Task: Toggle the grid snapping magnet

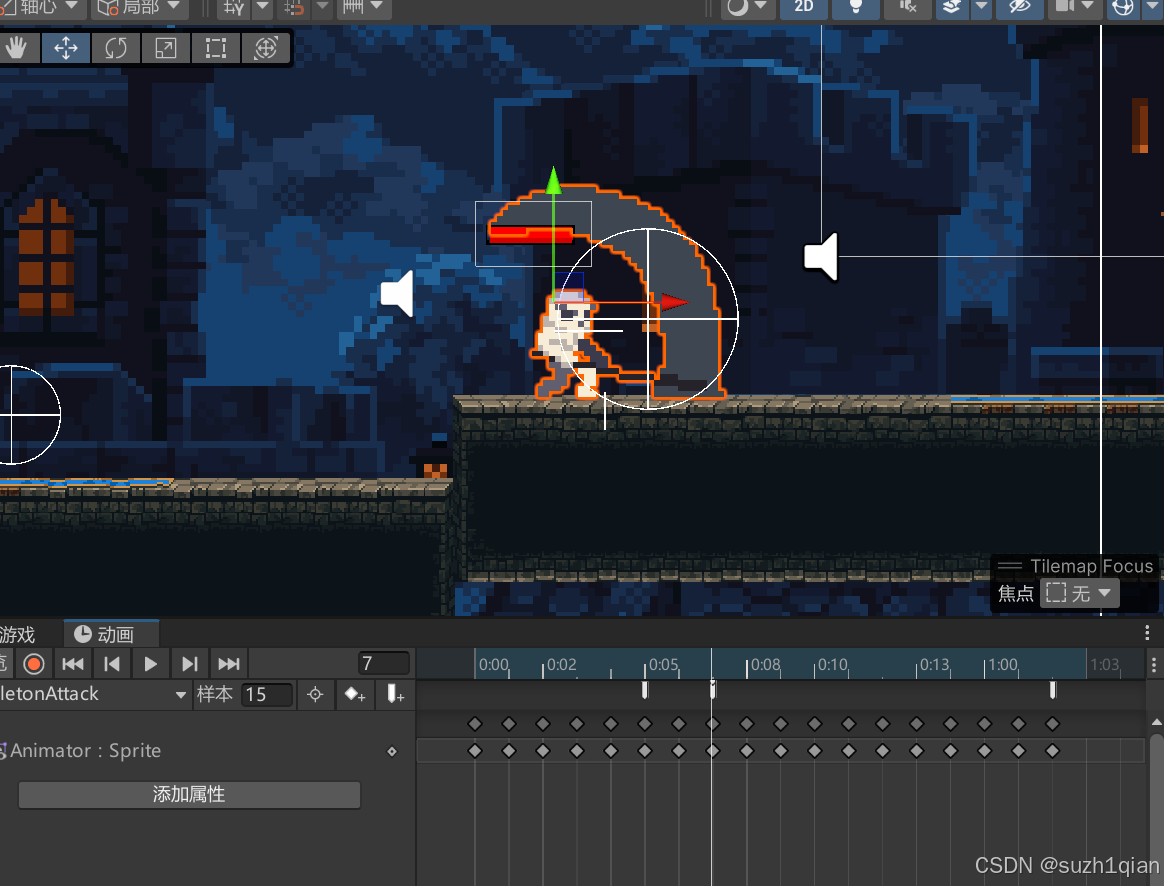Action: (x=294, y=7)
